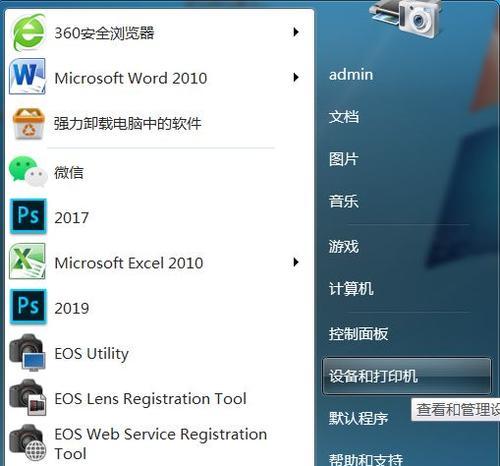Click the EOS Utility camera icon
The height and width of the screenshot is (466, 500).
point(28,353)
